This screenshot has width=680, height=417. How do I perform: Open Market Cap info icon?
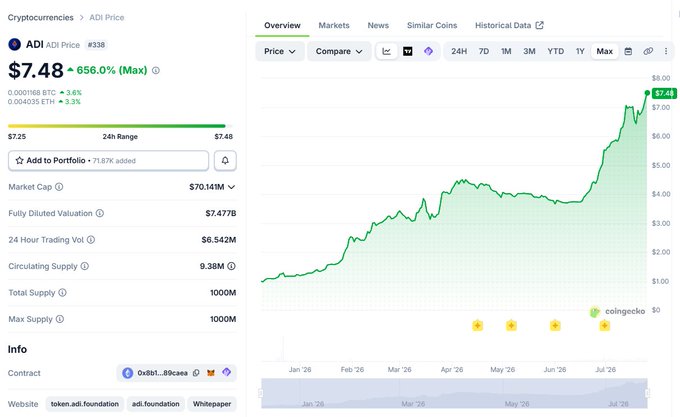59,187
